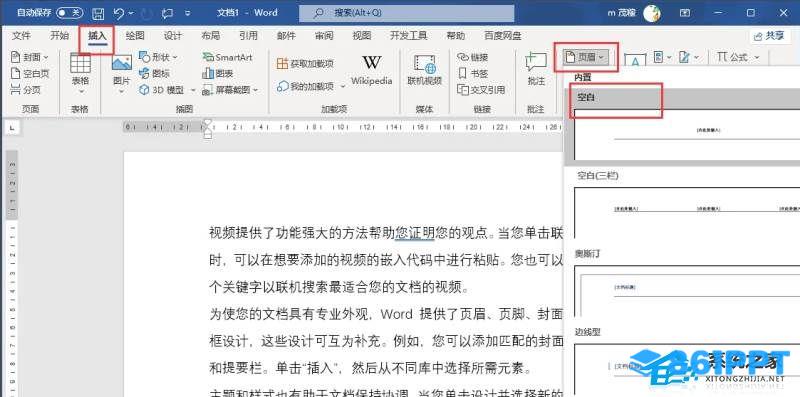Open the Wikipedia add-in

point(371,70)
